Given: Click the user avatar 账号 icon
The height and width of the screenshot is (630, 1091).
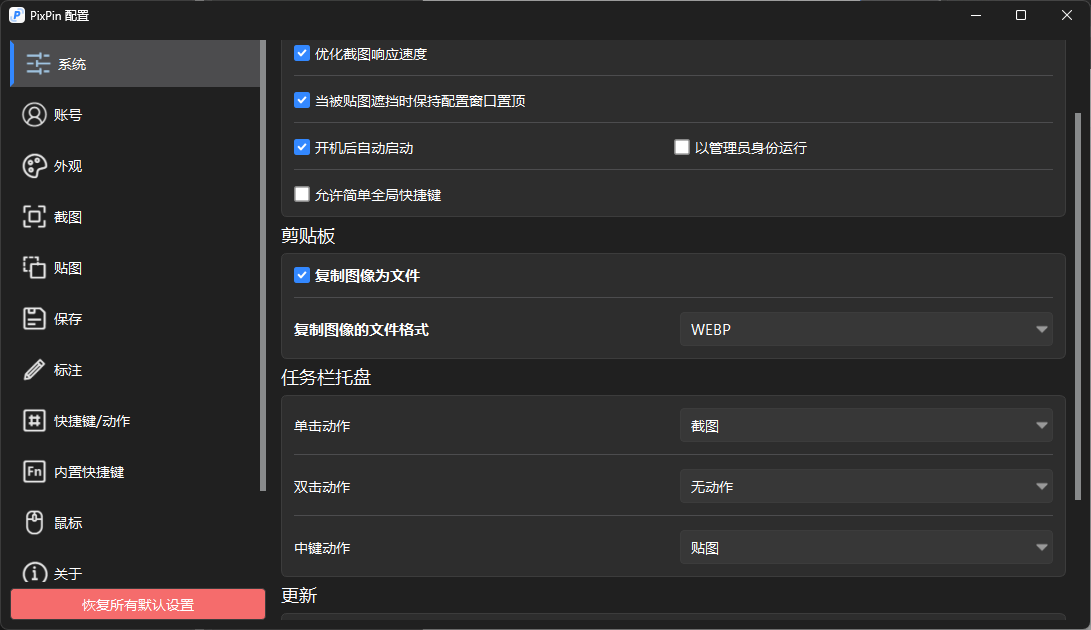Looking at the screenshot, I should [x=35, y=115].
